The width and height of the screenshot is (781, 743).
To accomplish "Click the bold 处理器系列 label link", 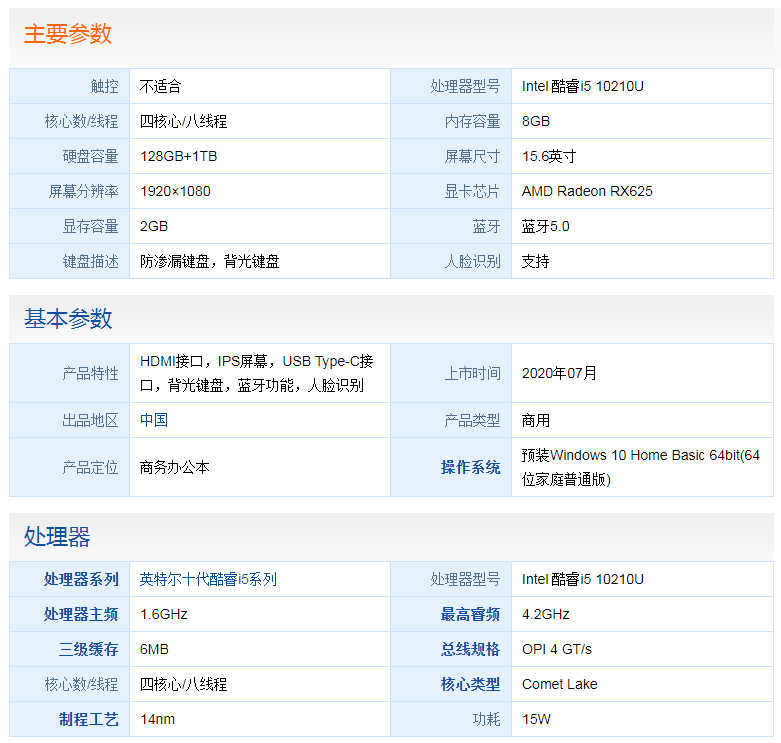I will tap(81, 579).
